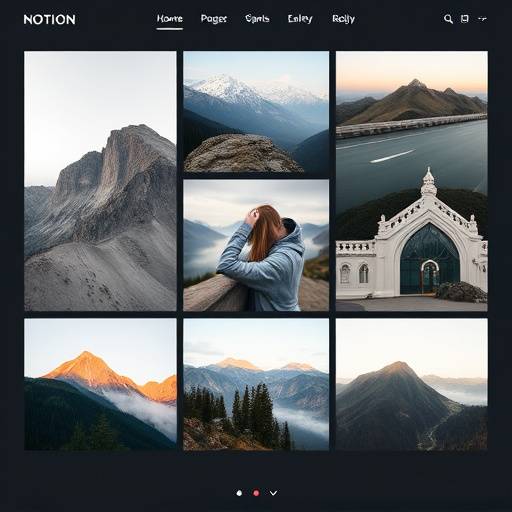Select the white pagination dot
Viewport: 512px width, 512px height.
click(239, 493)
